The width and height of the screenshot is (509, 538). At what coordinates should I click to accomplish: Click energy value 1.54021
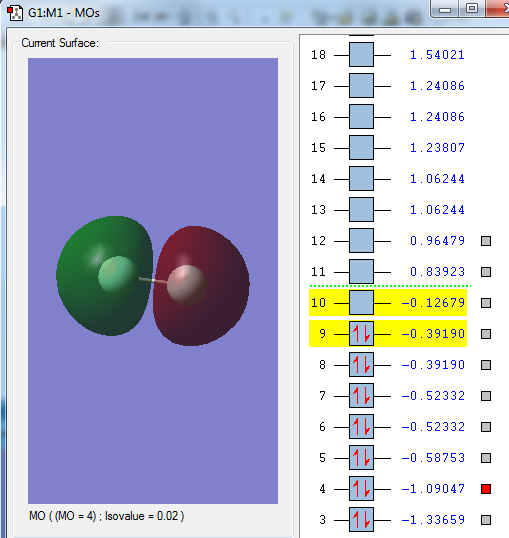coord(437,55)
